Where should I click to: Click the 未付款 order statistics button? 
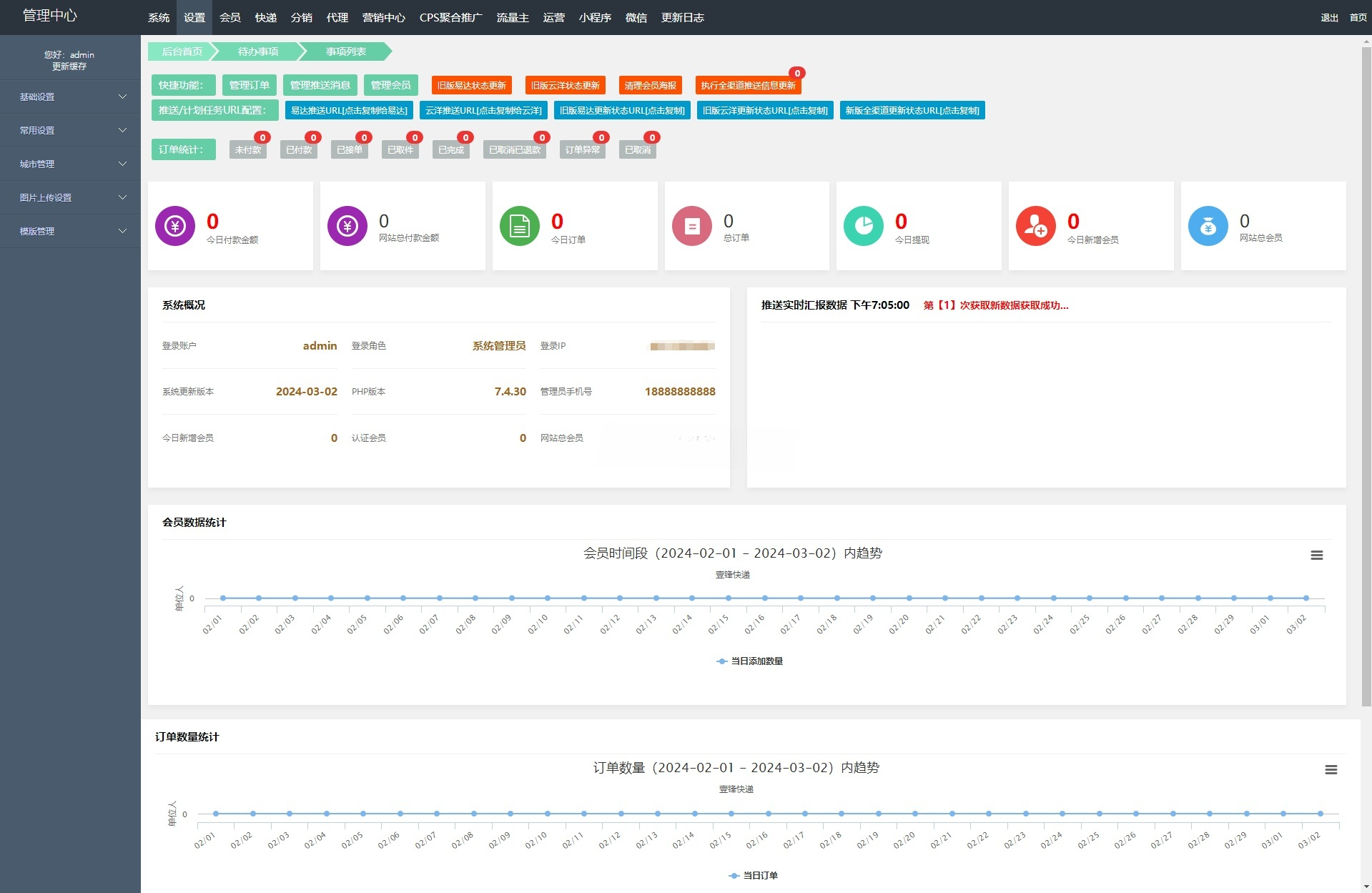(x=248, y=150)
